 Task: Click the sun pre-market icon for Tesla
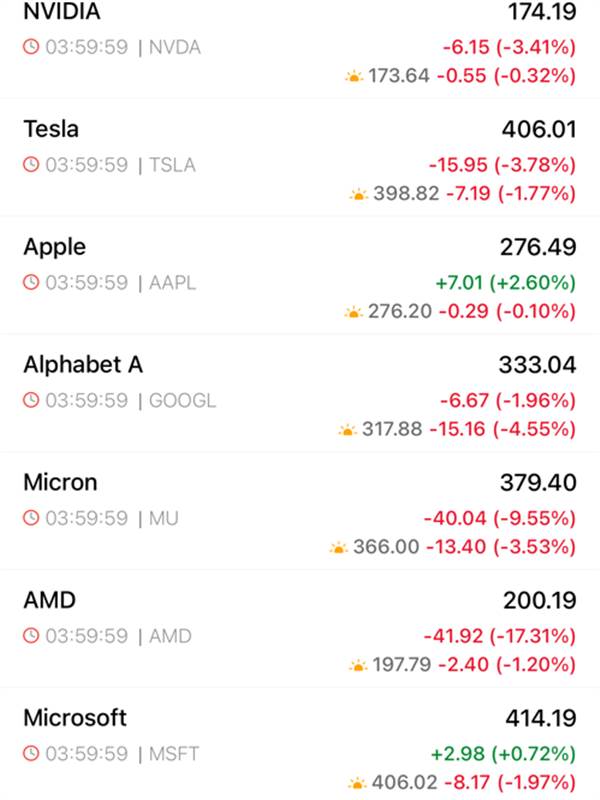359,194
